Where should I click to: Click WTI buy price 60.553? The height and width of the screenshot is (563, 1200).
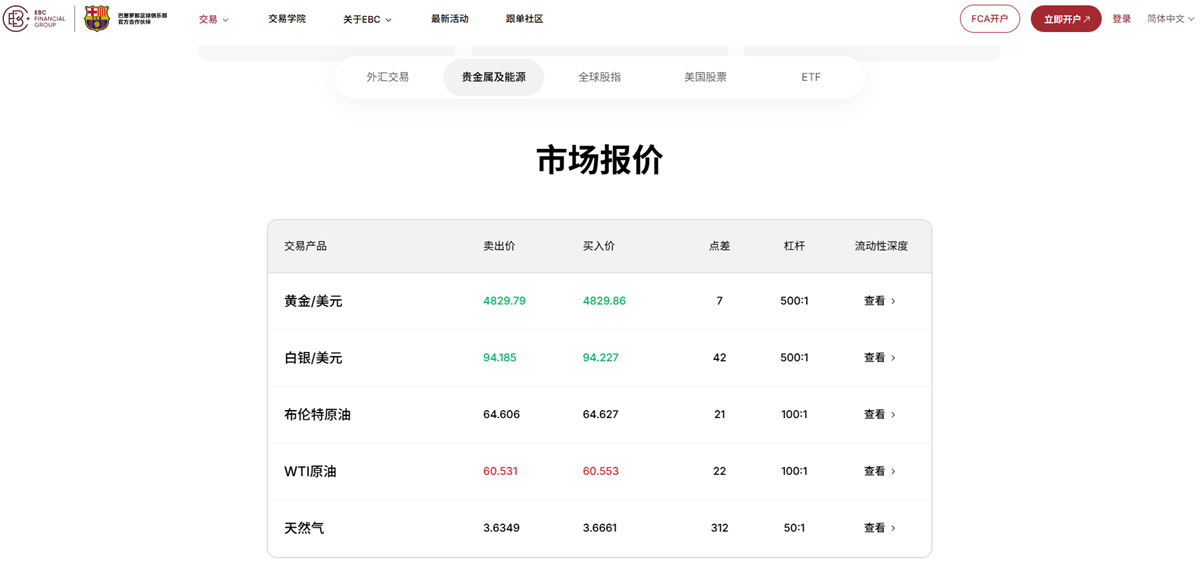(601, 471)
